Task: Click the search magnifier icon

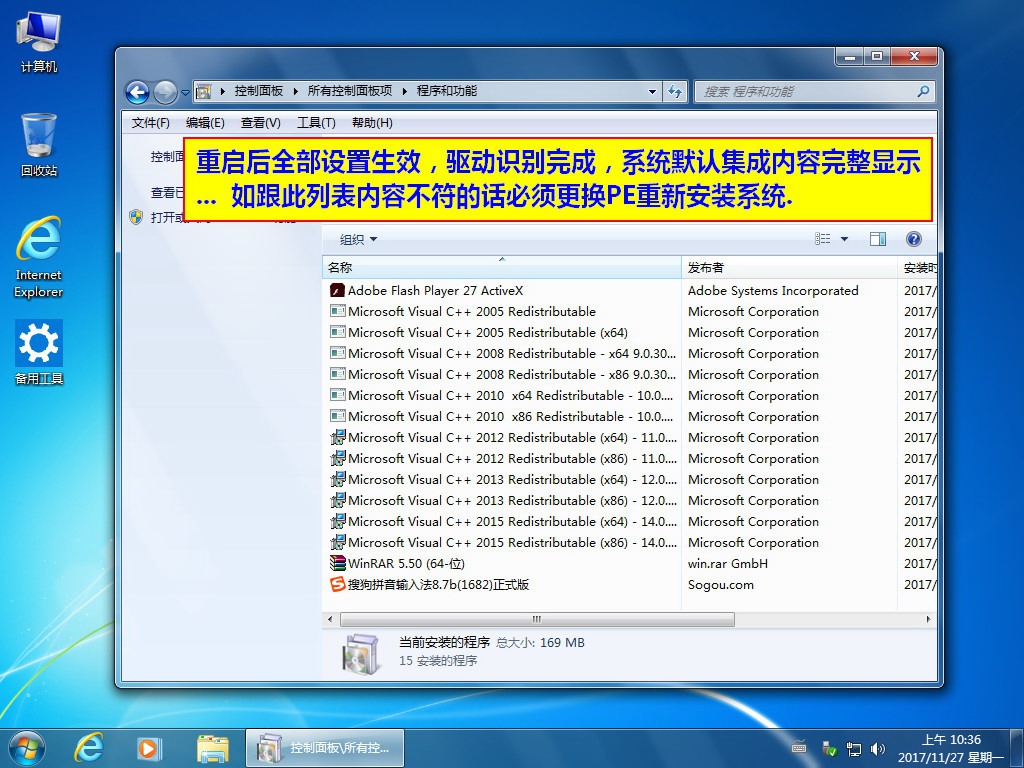Action: (923, 91)
